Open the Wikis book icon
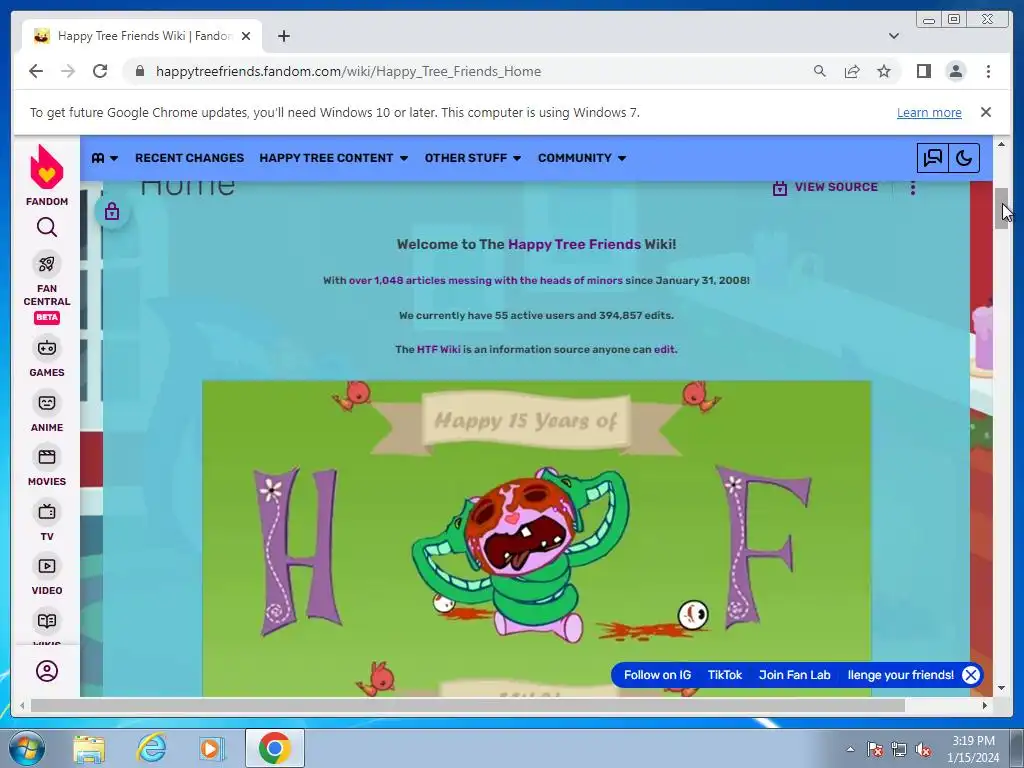The width and height of the screenshot is (1024, 768). click(46, 621)
